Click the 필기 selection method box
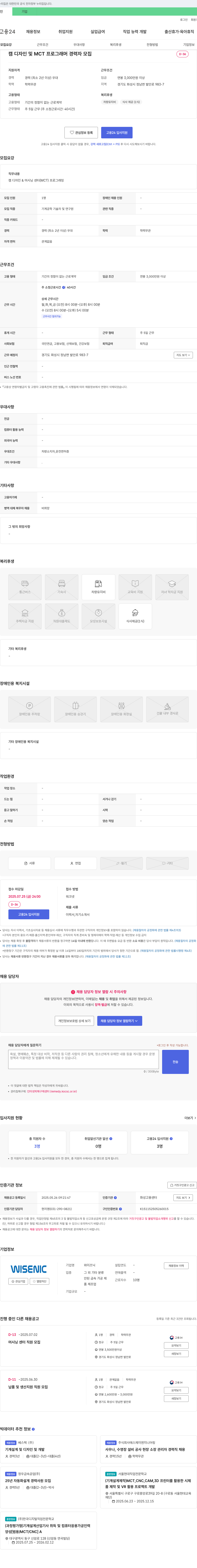 122,863
